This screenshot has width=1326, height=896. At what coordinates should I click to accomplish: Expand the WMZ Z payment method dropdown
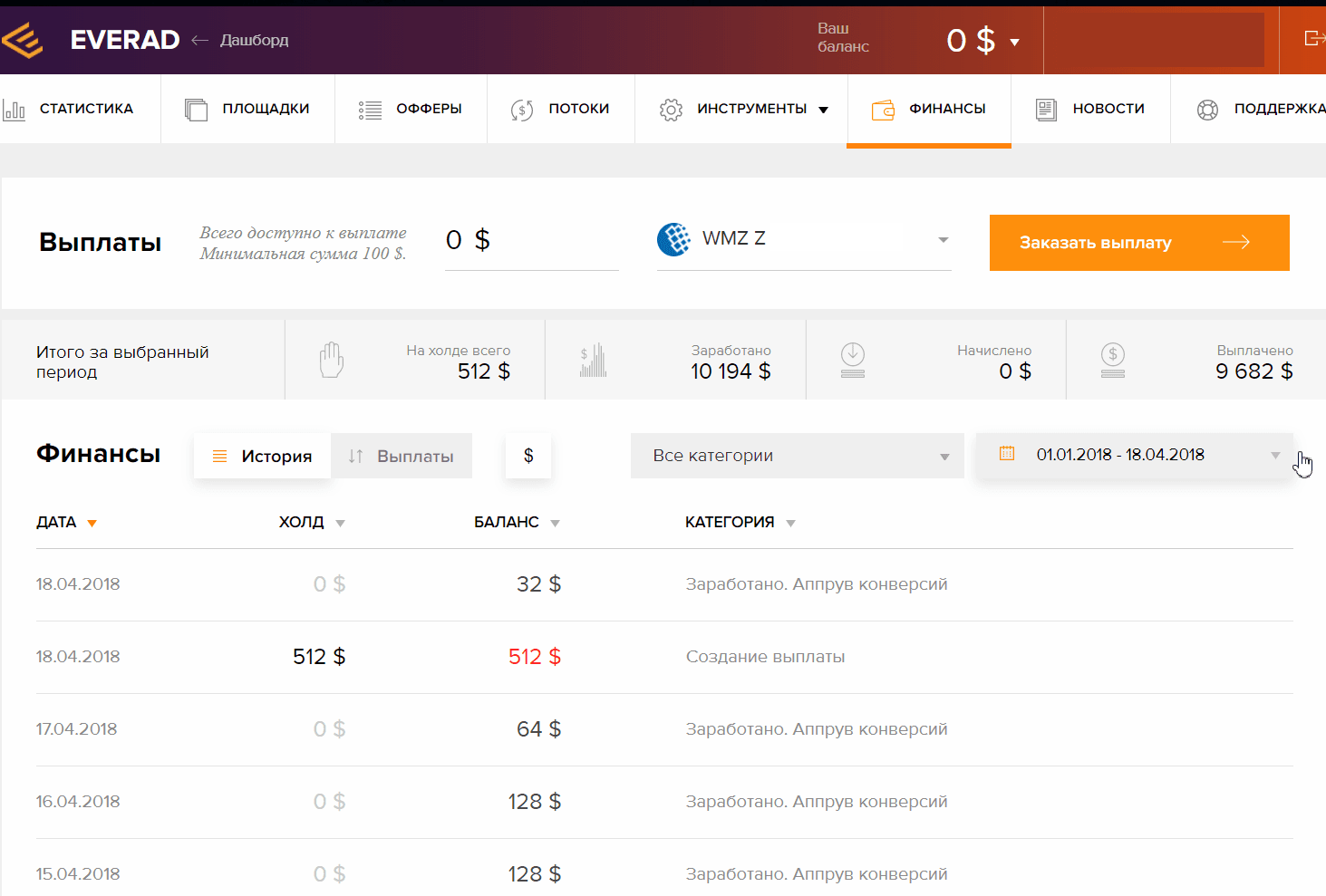pyautogui.click(x=804, y=239)
